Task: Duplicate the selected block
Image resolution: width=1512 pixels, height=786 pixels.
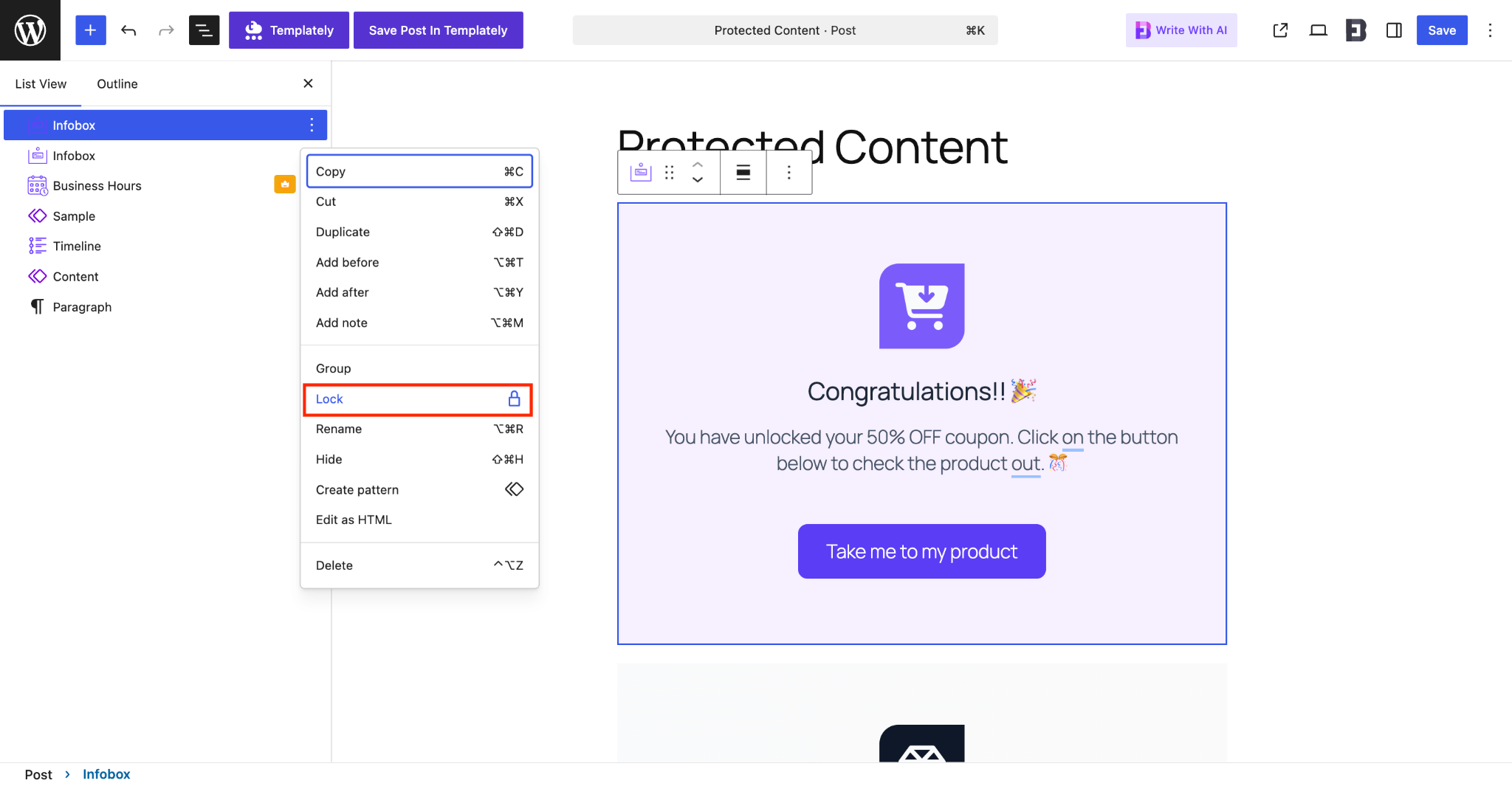Action: coord(419,232)
